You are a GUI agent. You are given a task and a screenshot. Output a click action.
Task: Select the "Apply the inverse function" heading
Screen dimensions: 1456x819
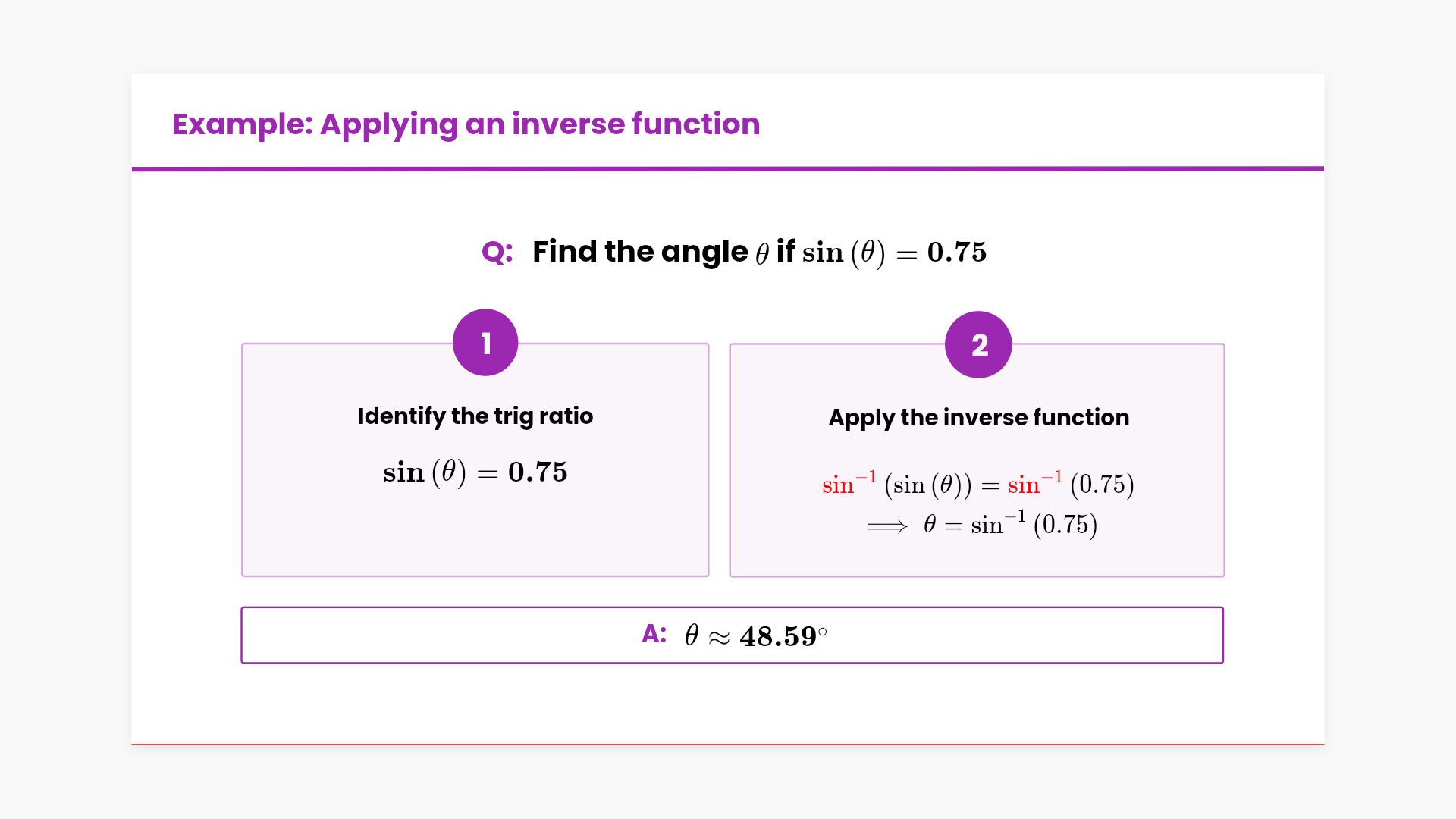pos(978,417)
